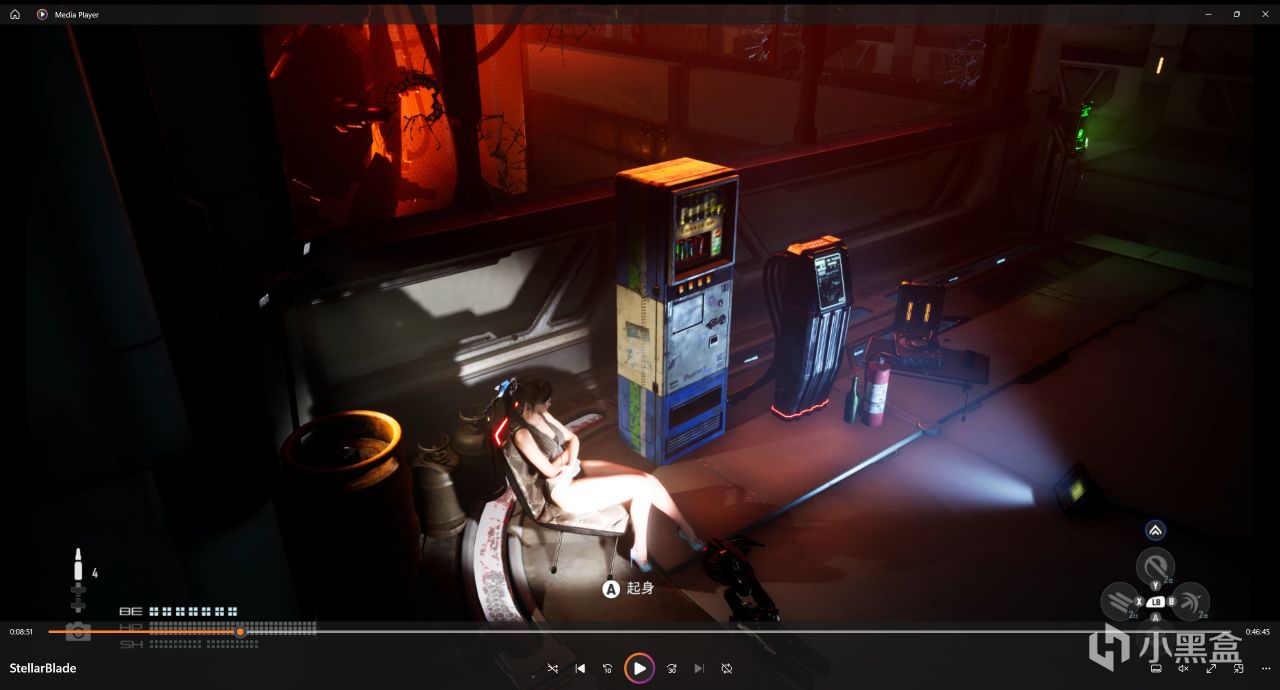
Task: Skip back 10 seconds
Action: (x=607, y=668)
